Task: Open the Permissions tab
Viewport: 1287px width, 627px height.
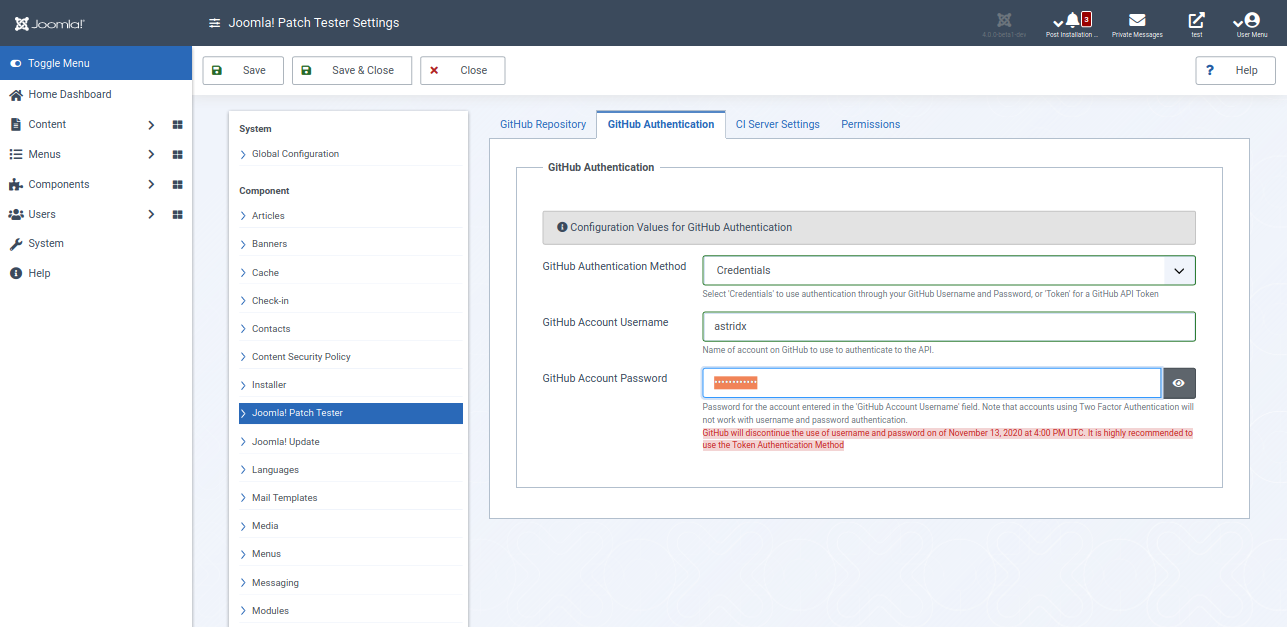Action: point(871,124)
